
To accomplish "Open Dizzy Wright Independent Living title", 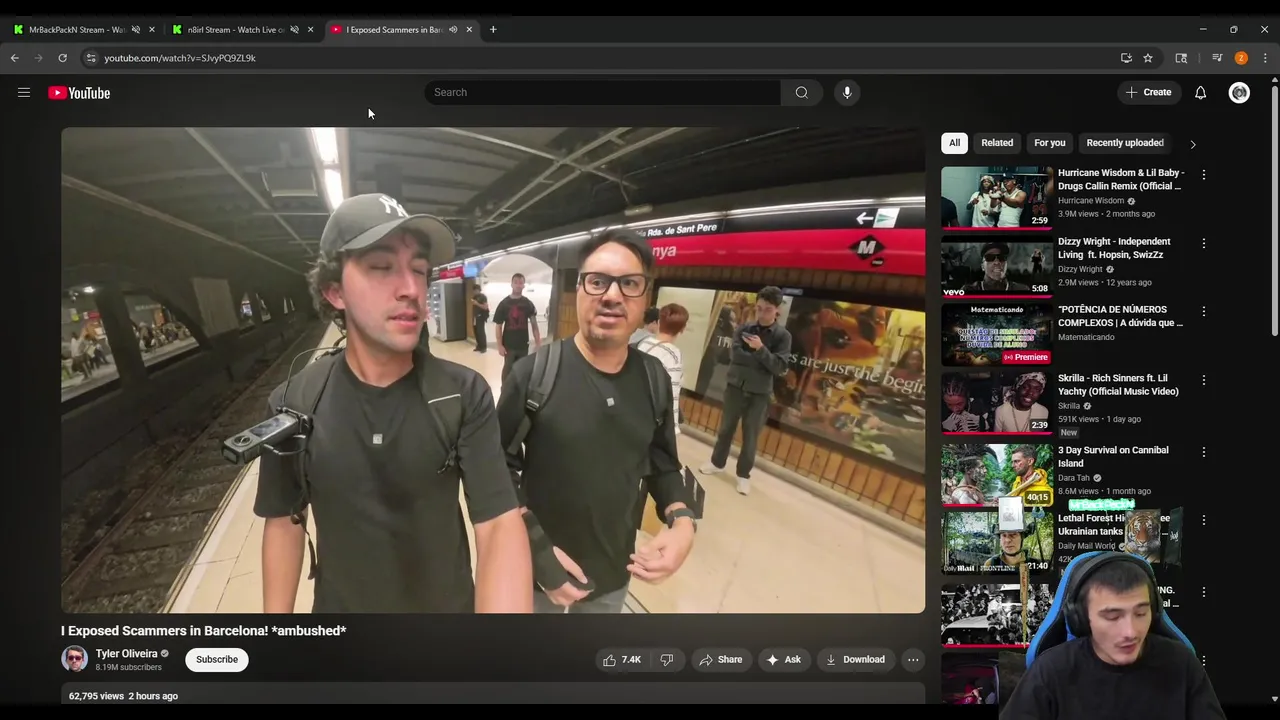I will [x=1114, y=248].
